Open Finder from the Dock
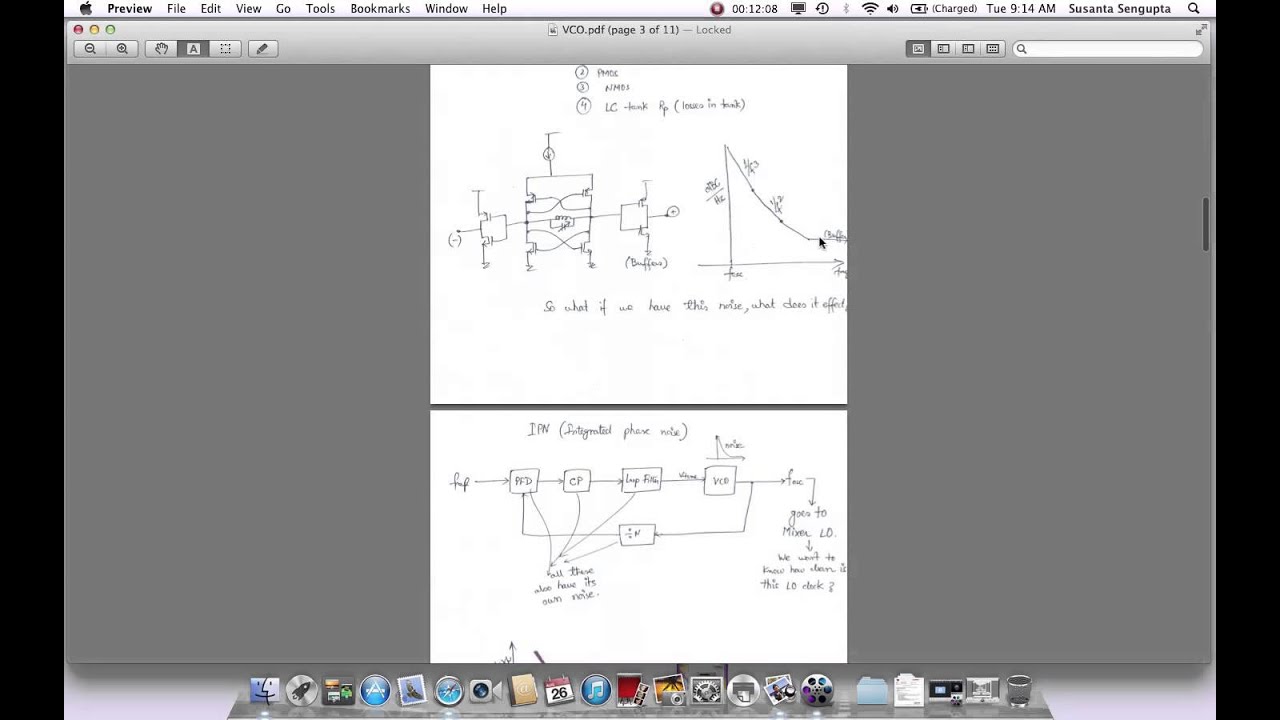The width and height of the screenshot is (1280, 720). point(265,690)
